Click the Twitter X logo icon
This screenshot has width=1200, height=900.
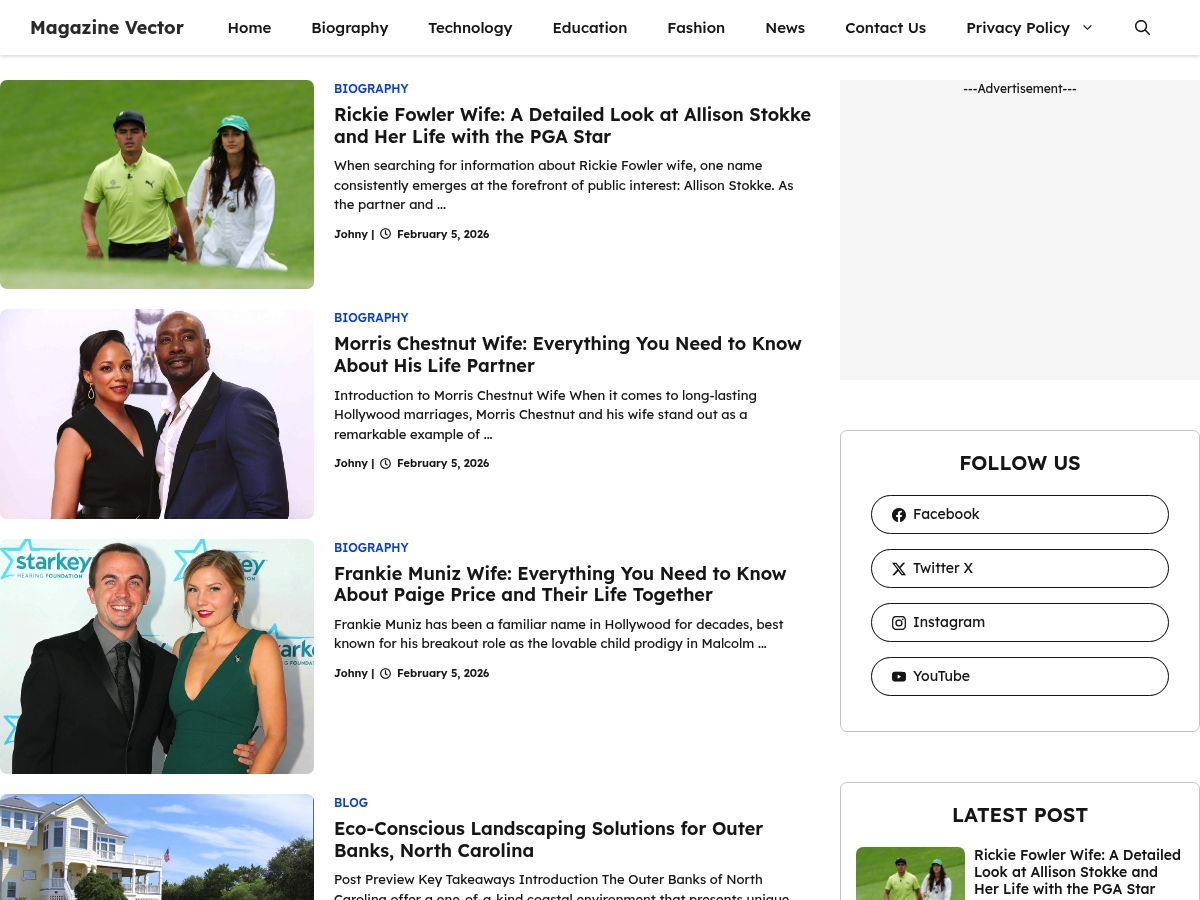(x=899, y=569)
